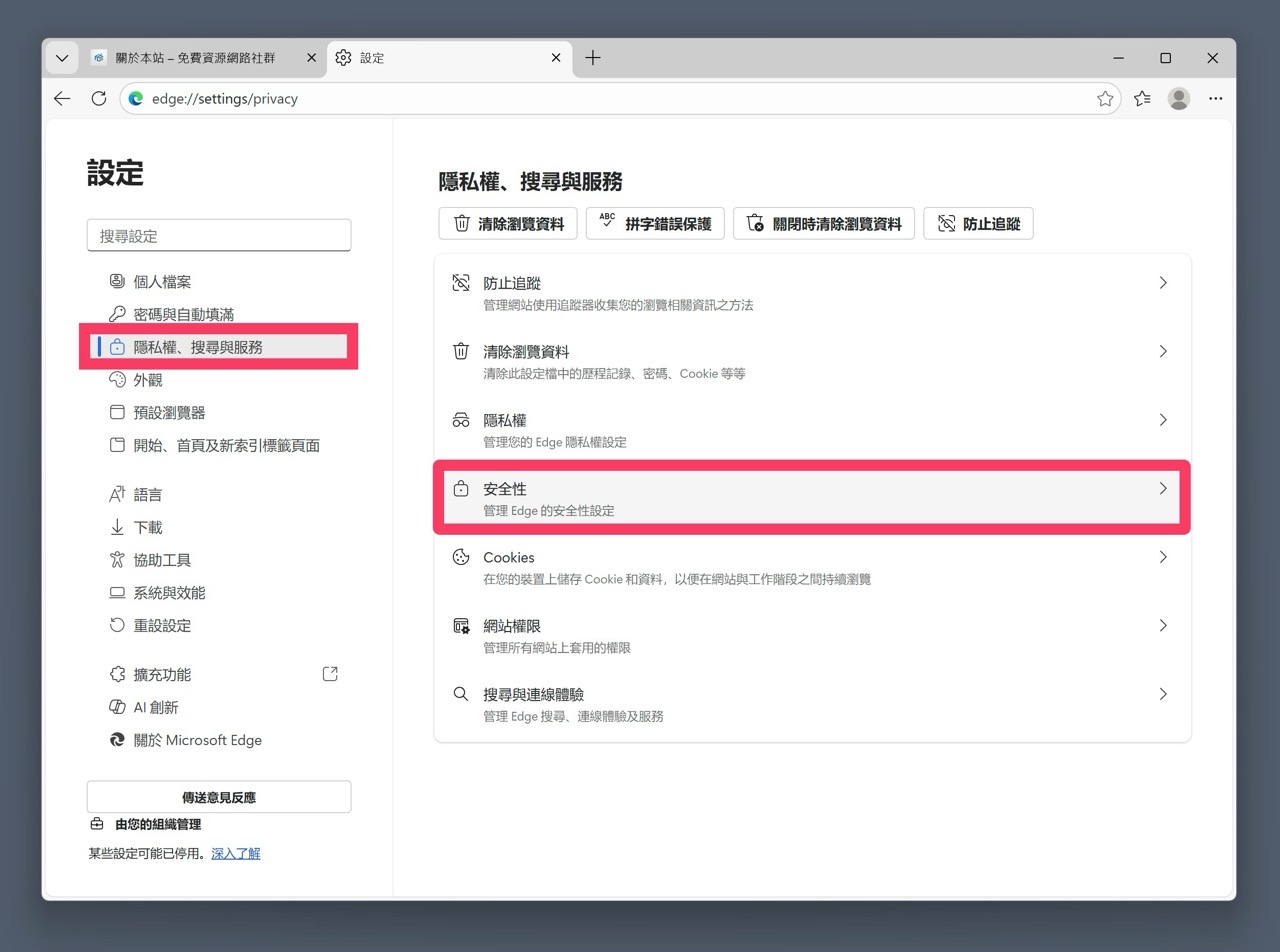Open the 深入了解 link
The height and width of the screenshot is (952, 1280).
click(x=236, y=852)
